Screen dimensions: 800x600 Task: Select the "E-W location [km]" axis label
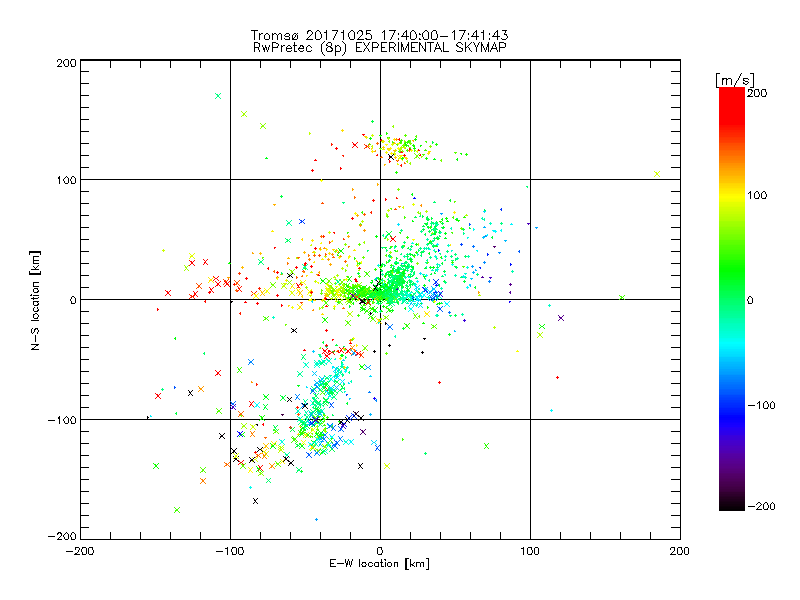click(379, 564)
